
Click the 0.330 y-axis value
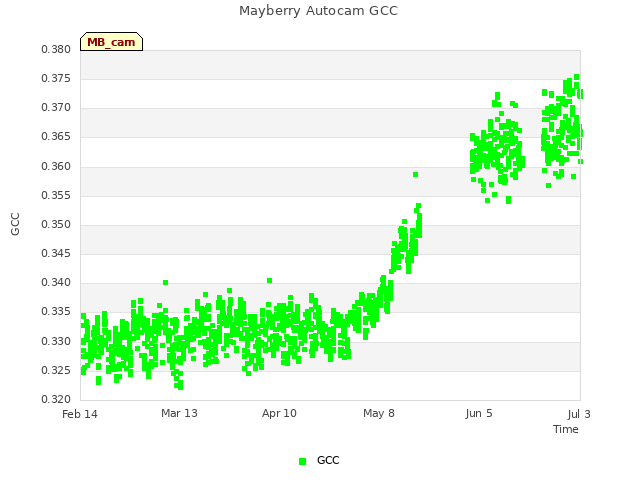pyautogui.click(x=56, y=341)
